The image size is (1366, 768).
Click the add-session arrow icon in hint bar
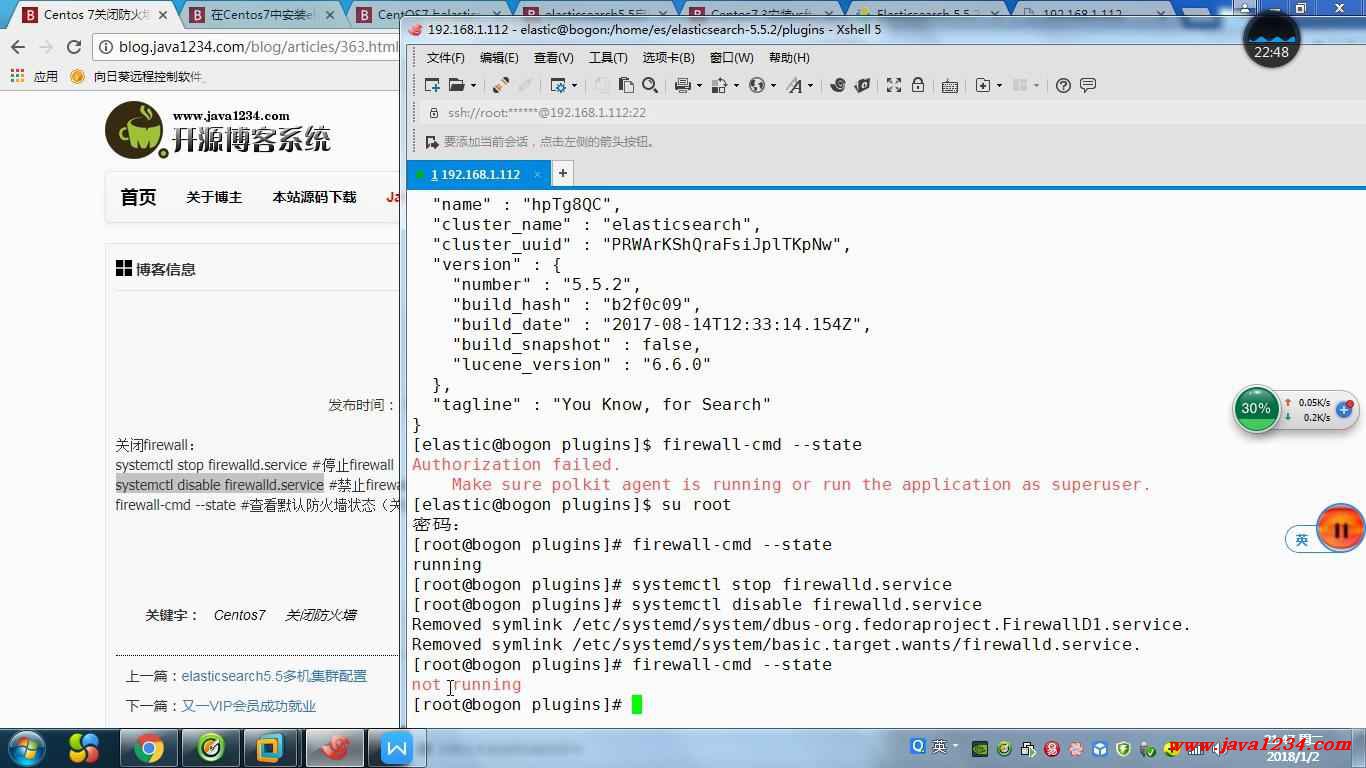coord(432,142)
